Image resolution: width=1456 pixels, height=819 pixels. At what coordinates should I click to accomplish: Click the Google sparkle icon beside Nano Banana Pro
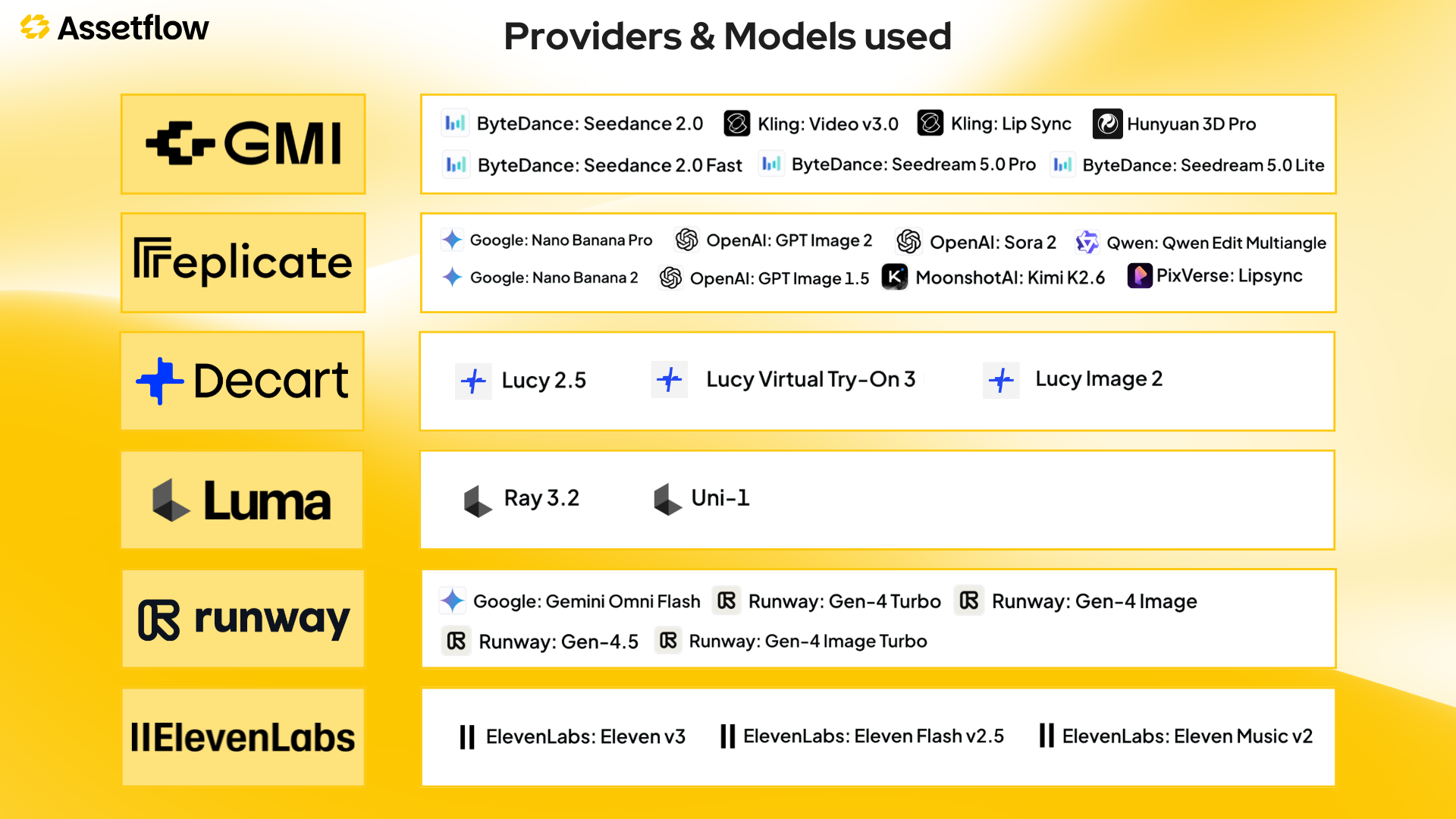(452, 240)
